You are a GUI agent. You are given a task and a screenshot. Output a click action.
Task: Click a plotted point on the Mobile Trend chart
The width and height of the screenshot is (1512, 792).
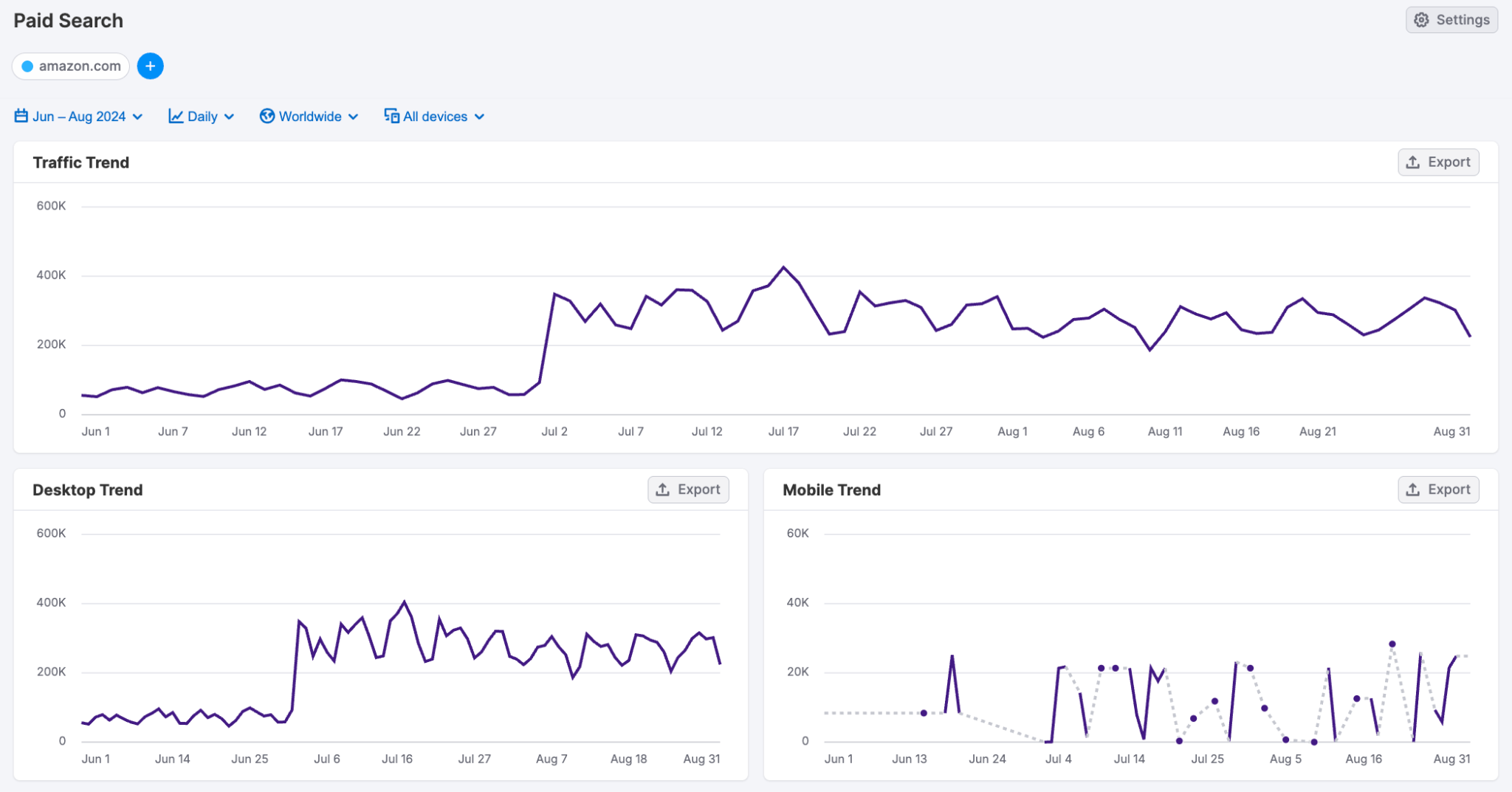click(x=1391, y=644)
